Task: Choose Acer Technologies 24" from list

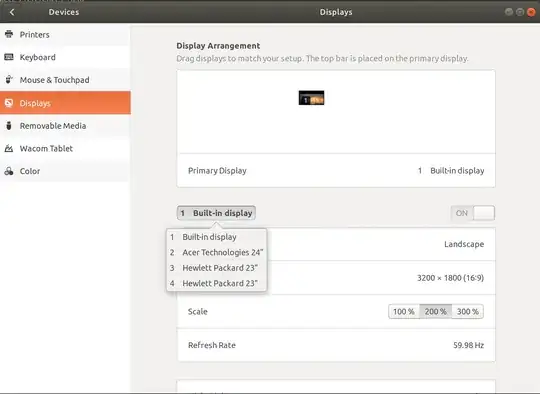Action: click(x=217, y=252)
